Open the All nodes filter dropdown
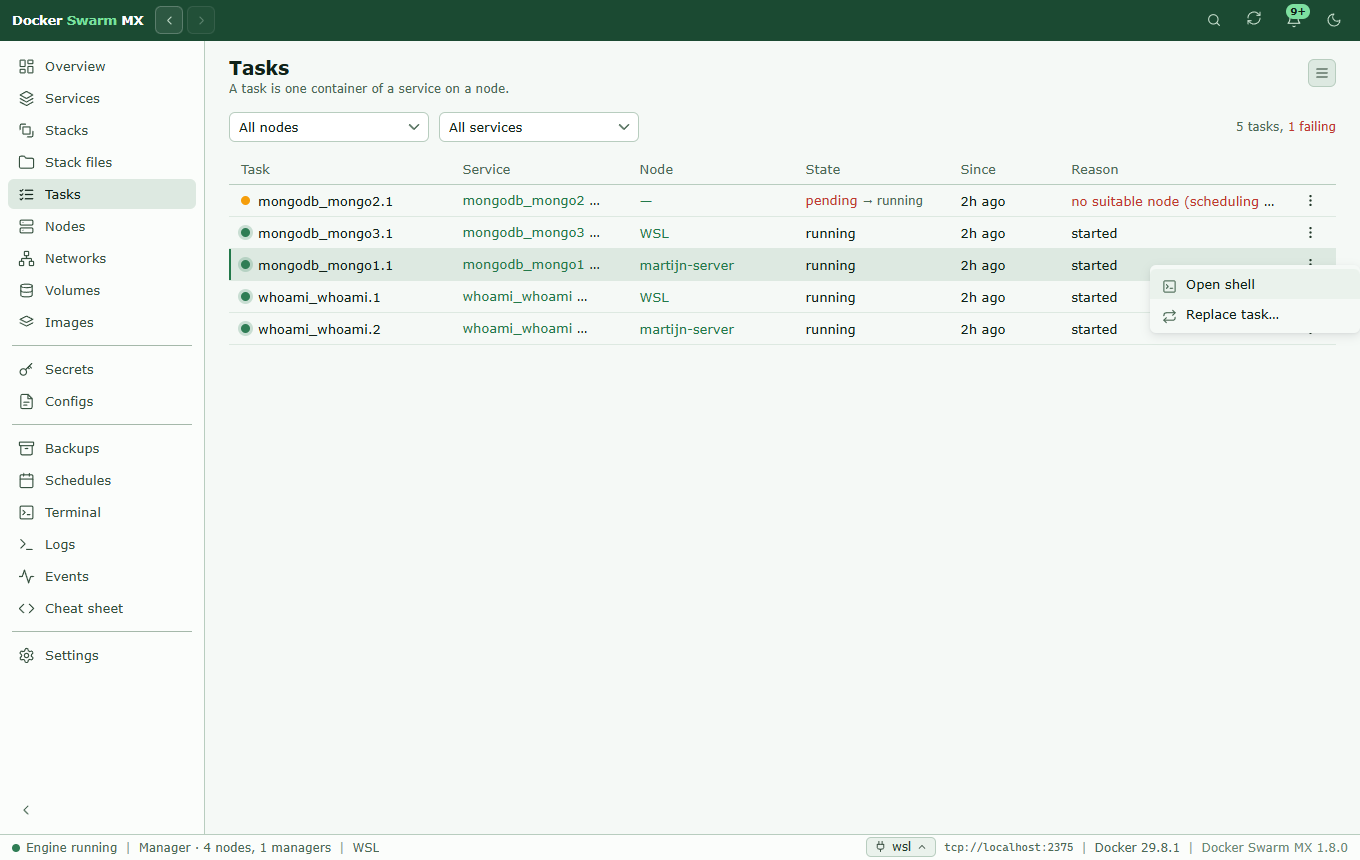 point(329,127)
